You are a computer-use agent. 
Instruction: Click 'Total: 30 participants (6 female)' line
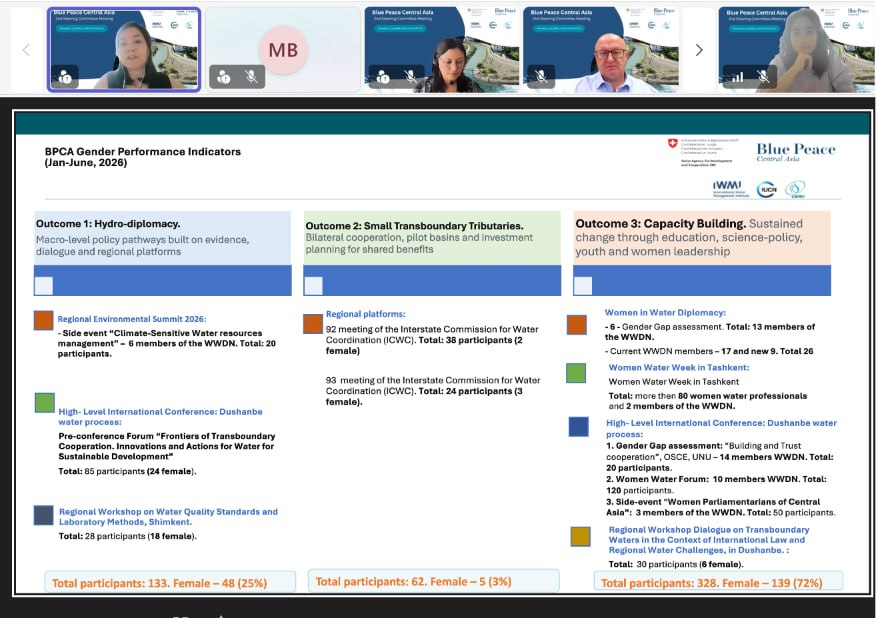(x=676, y=564)
